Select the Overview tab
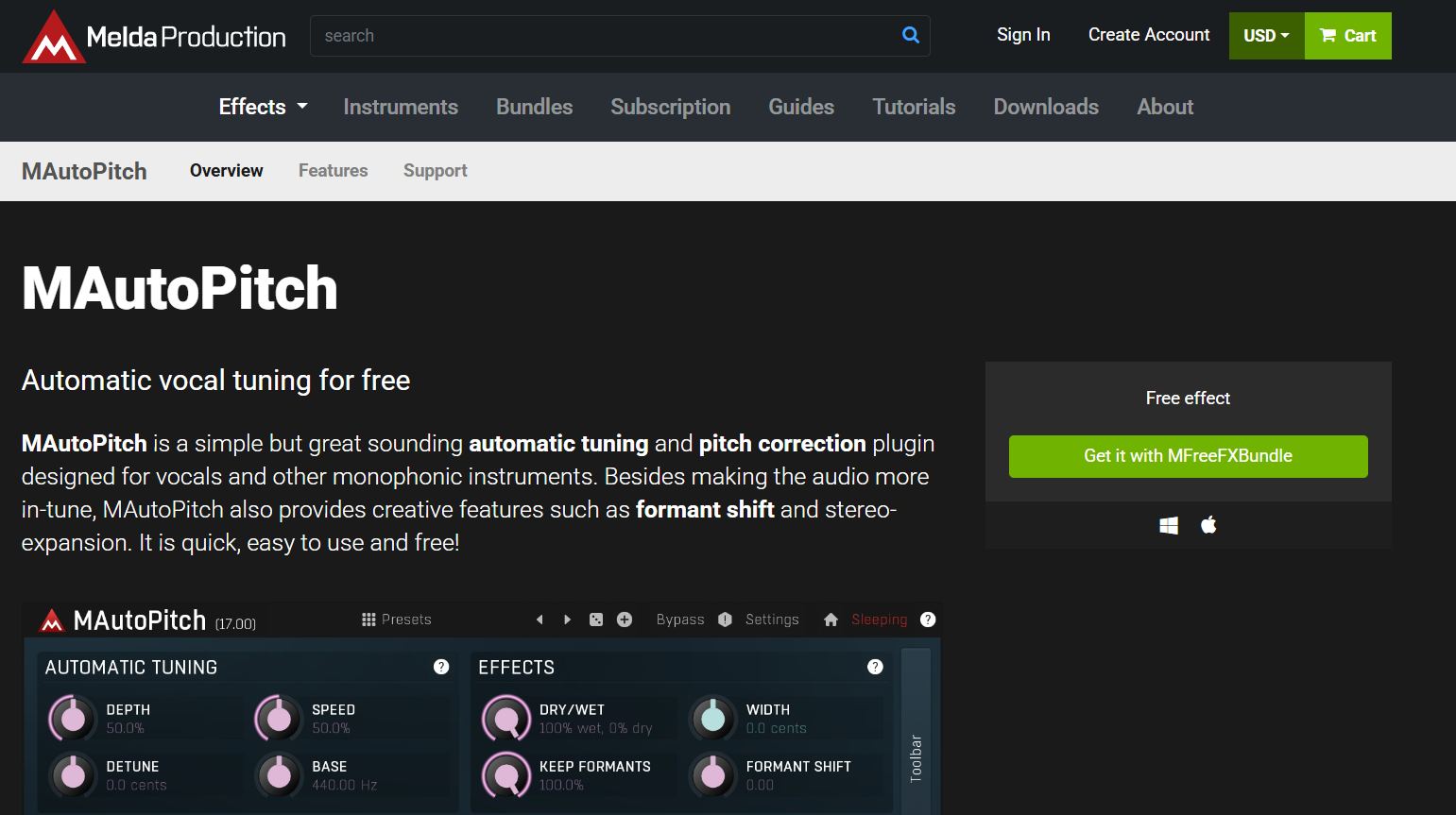Image resolution: width=1456 pixels, height=815 pixels. [227, 171]
